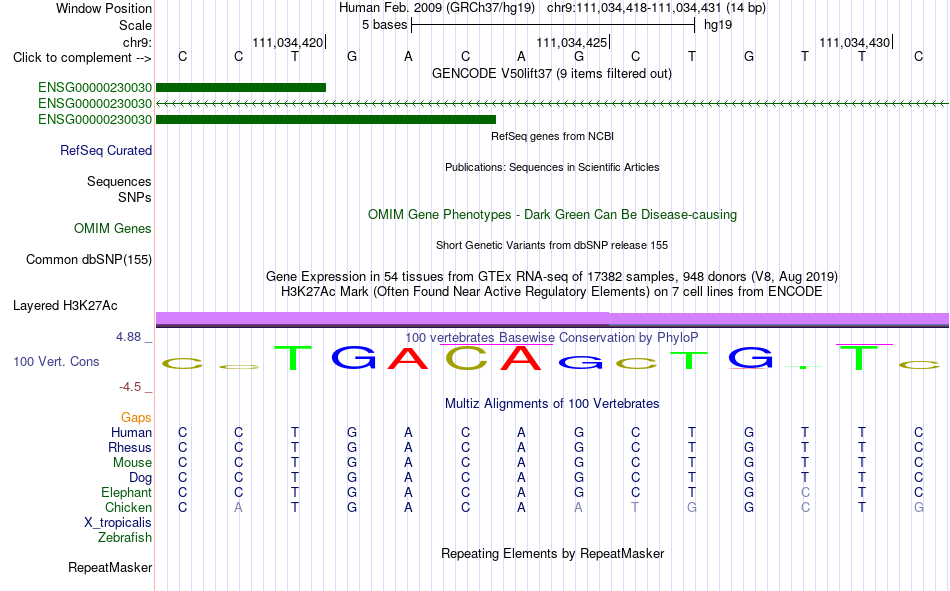Click the 4.88 conservation scale maximum

coord(128,336)
